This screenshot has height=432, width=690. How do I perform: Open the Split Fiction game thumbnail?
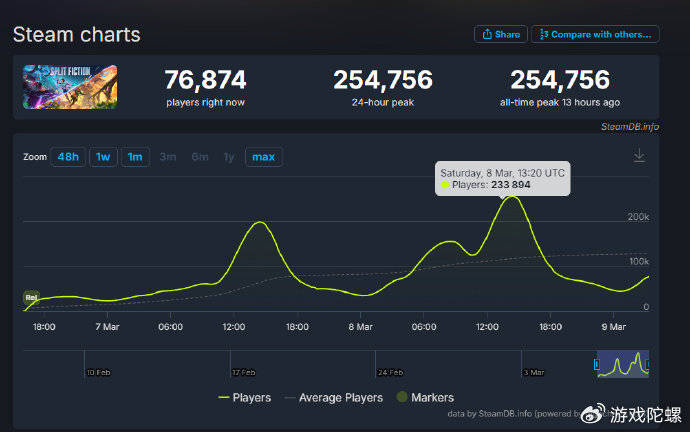pyautogui.click(x=70, y=87)
